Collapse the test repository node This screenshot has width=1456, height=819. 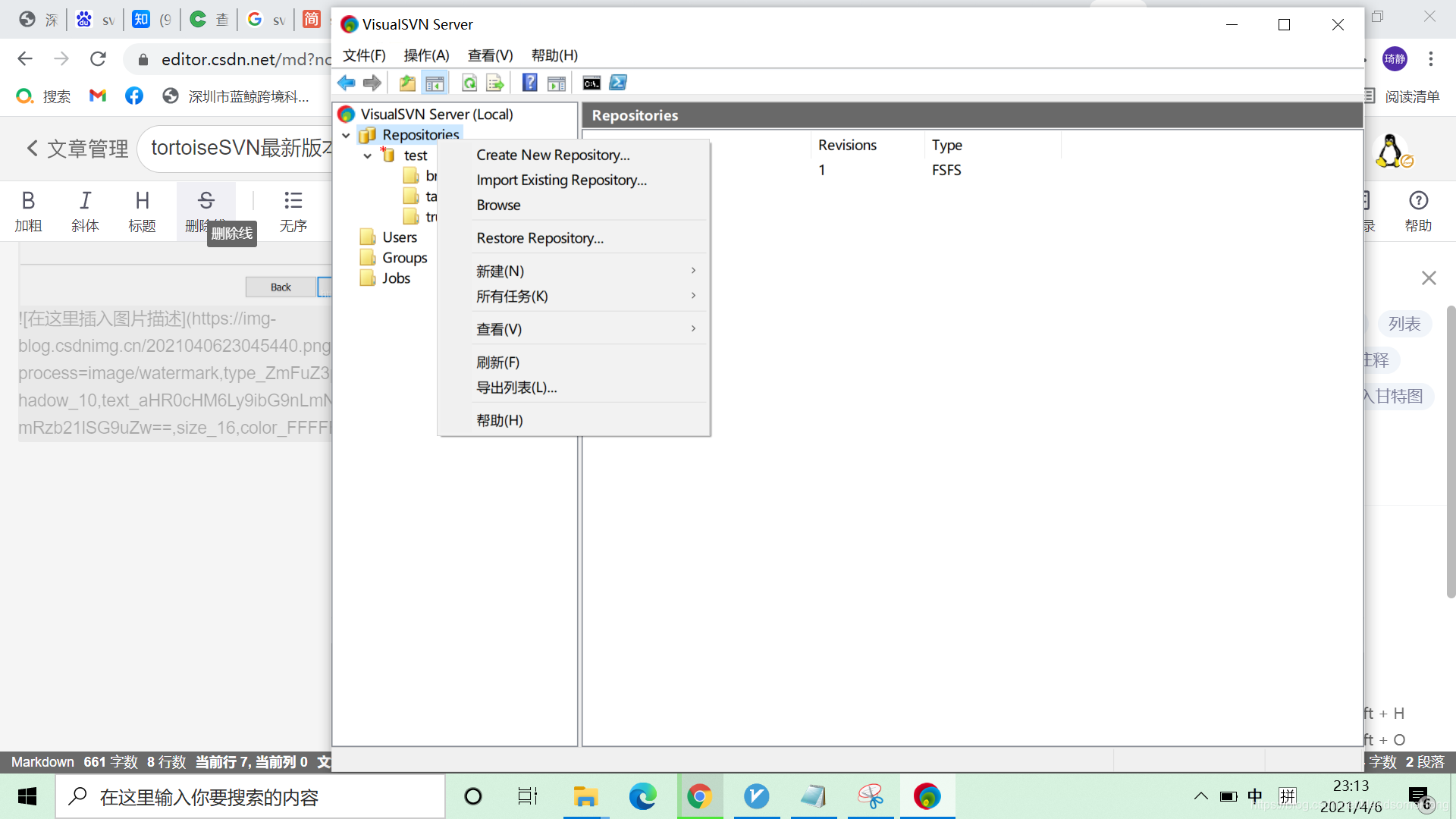[x=368, y=155]
